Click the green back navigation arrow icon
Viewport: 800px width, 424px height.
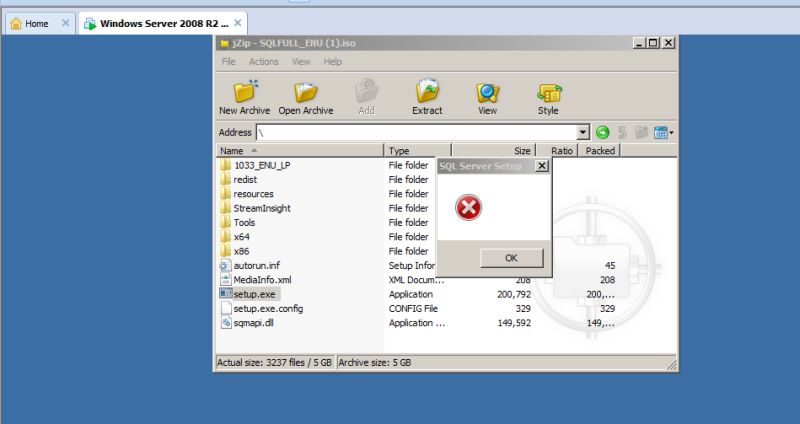click(x=603, y=133)
